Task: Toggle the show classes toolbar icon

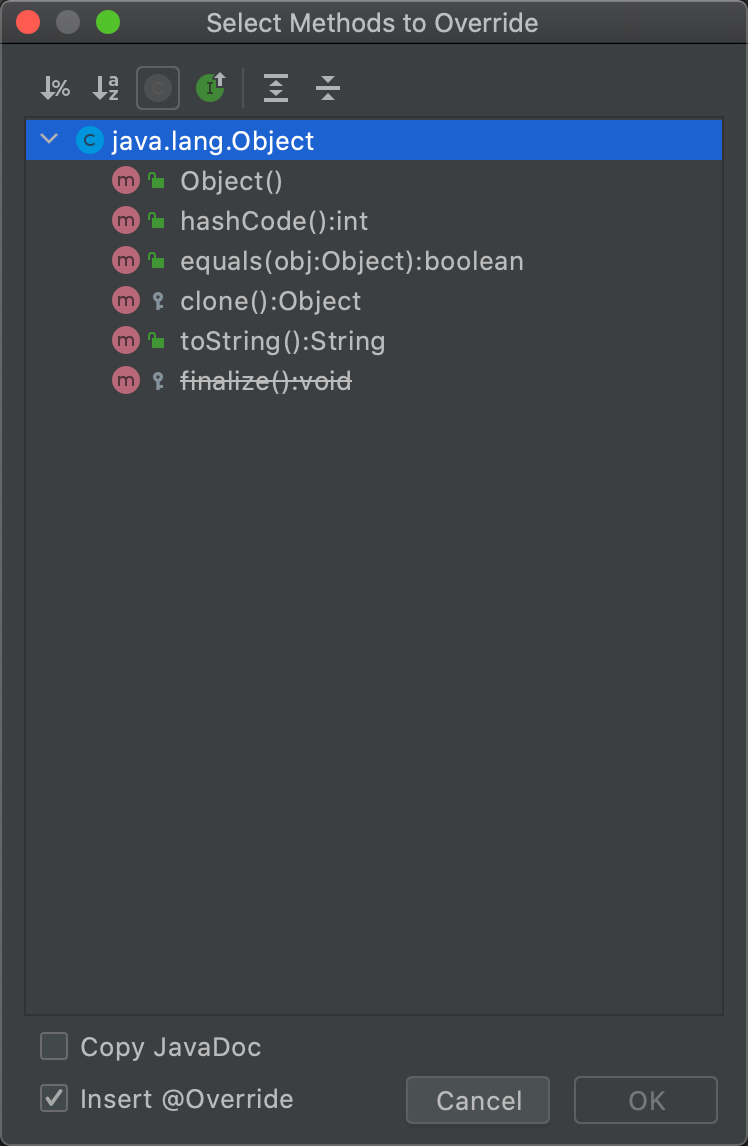Action: click(158, 89)
